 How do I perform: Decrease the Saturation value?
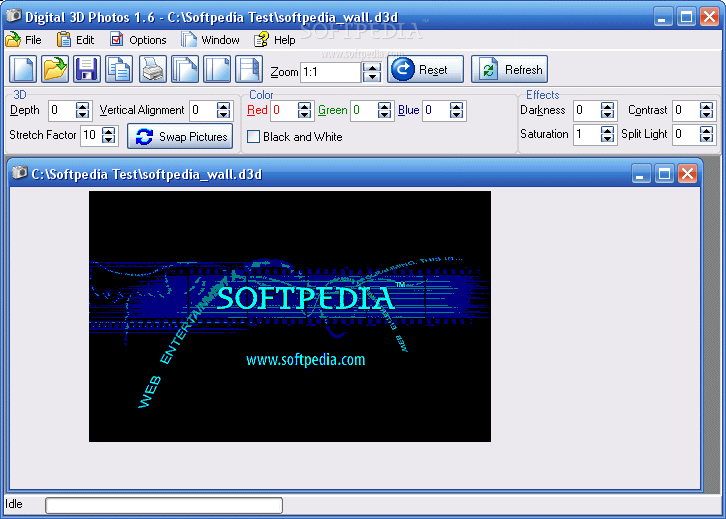click(x=607, y=138)
